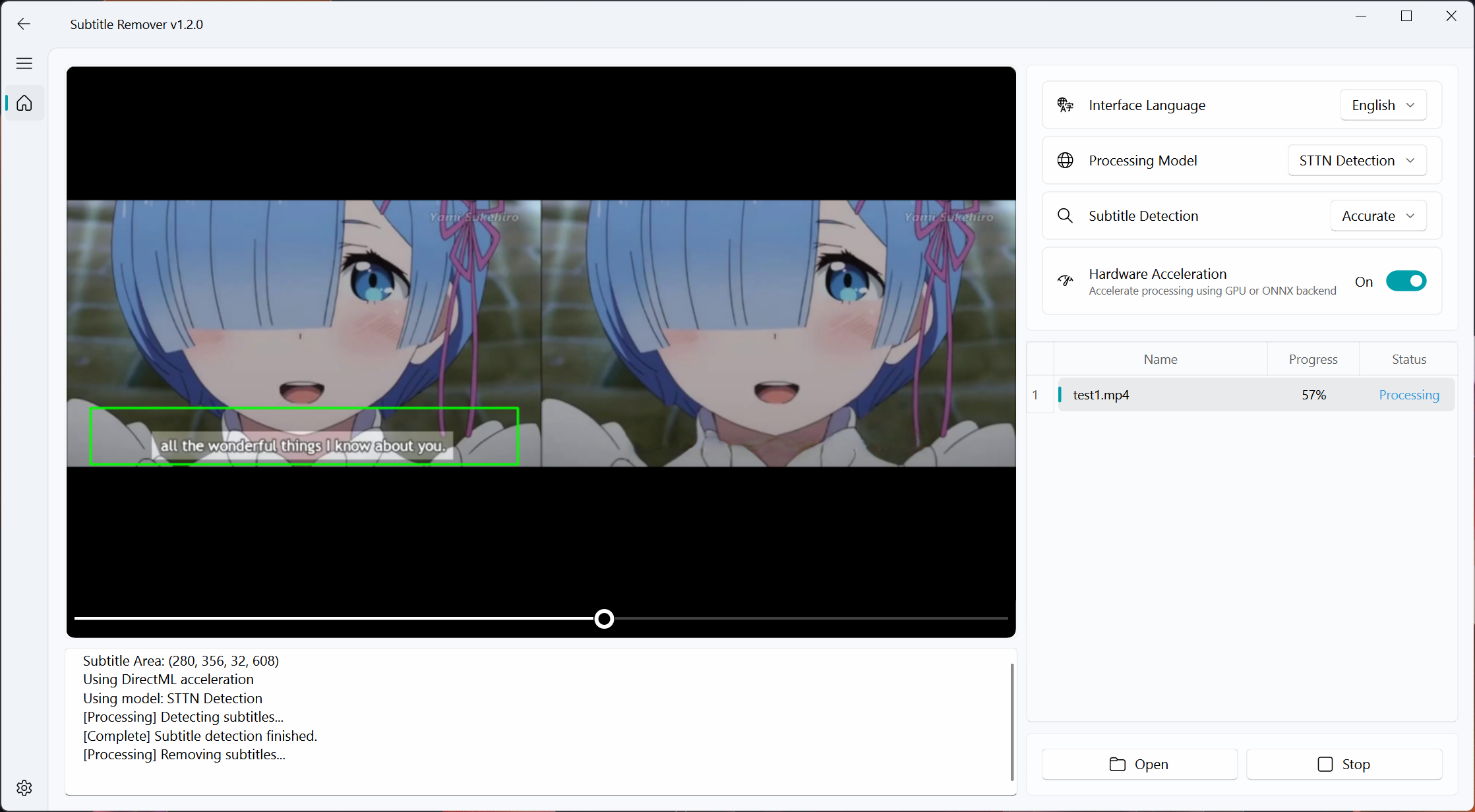1475x812 pixels.
Task: Click the Hardware Acceleration speed icon
Action: coord(1066,281)
